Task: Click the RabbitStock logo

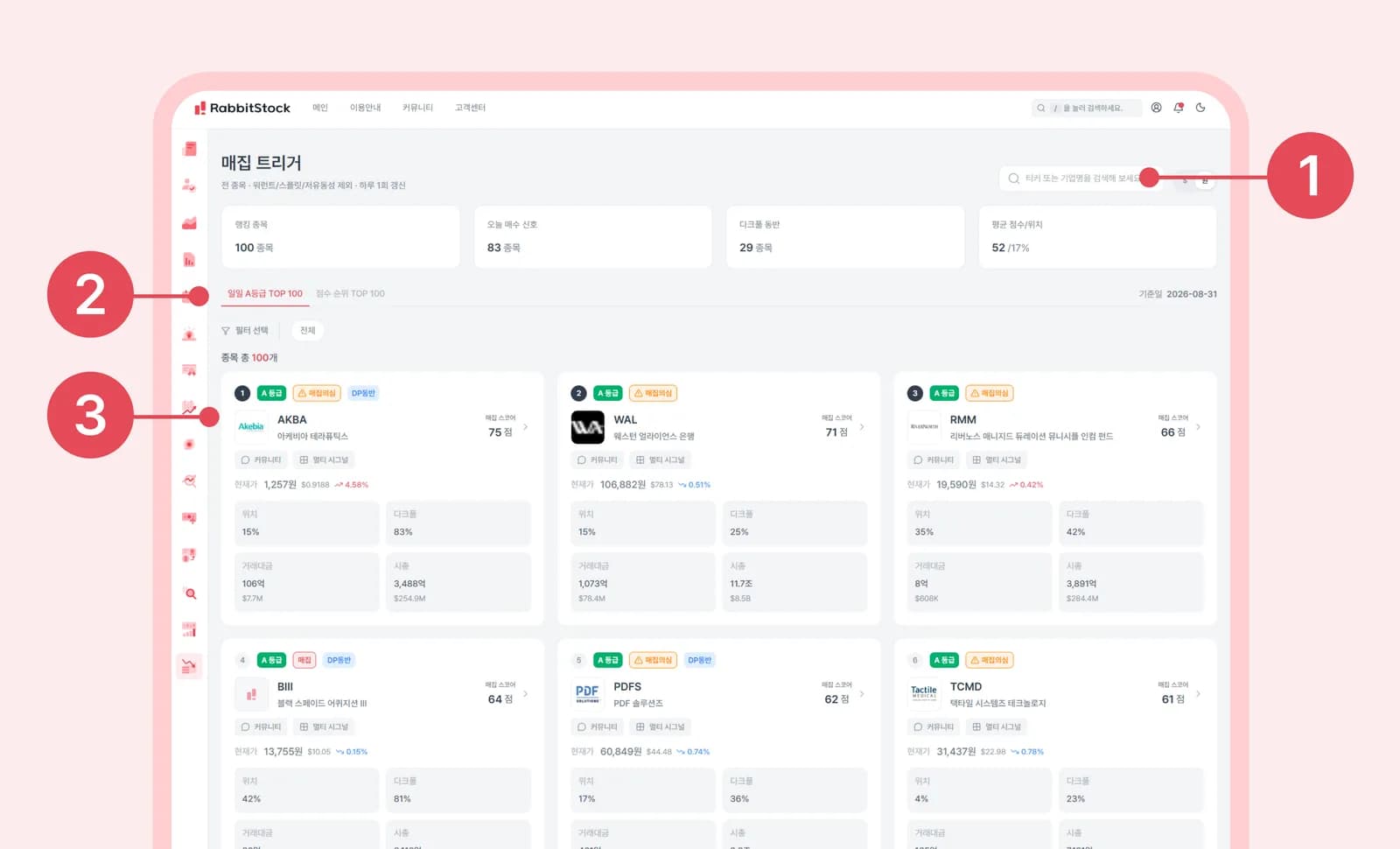Action: click(x=242, y=108)
